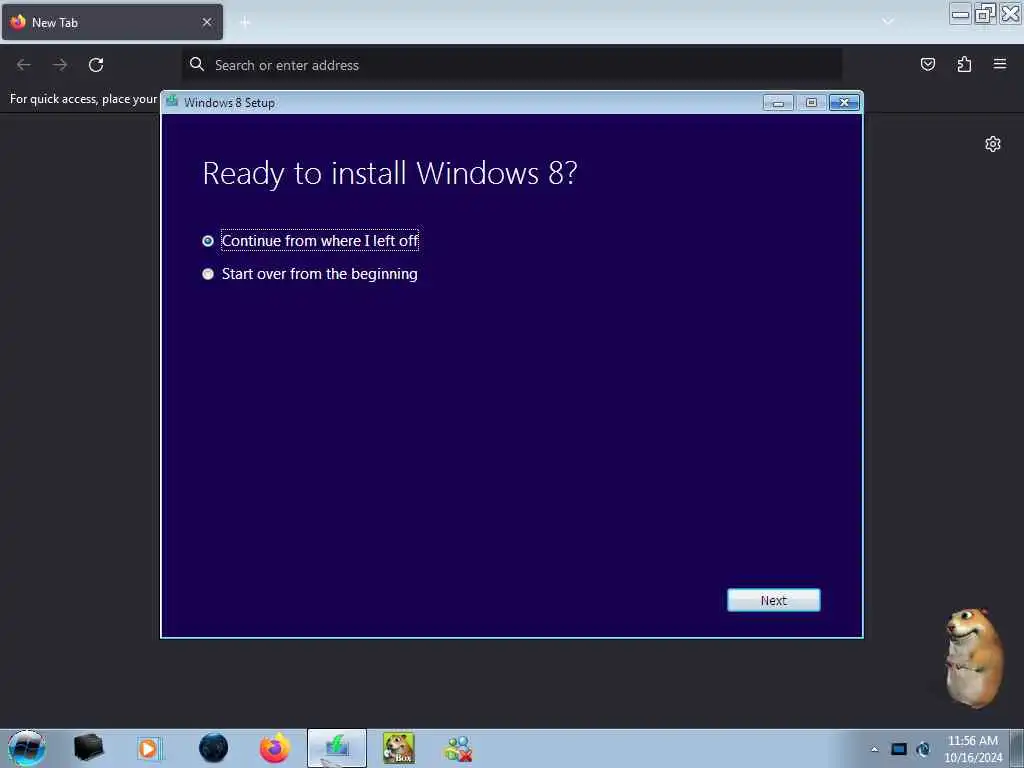Open Save to Pocket icon
Viewport: 1024px width, 768px height.
(927, 64)
